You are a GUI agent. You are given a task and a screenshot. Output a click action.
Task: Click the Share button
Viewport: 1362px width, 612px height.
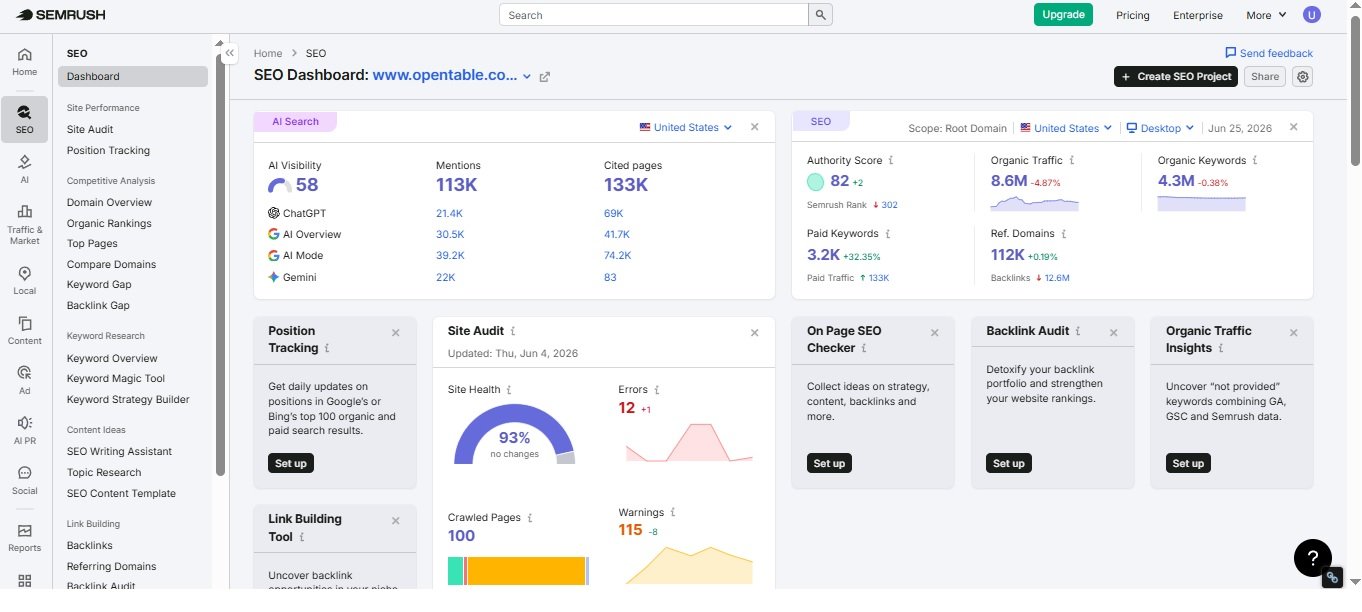(x=1265, y=76)
